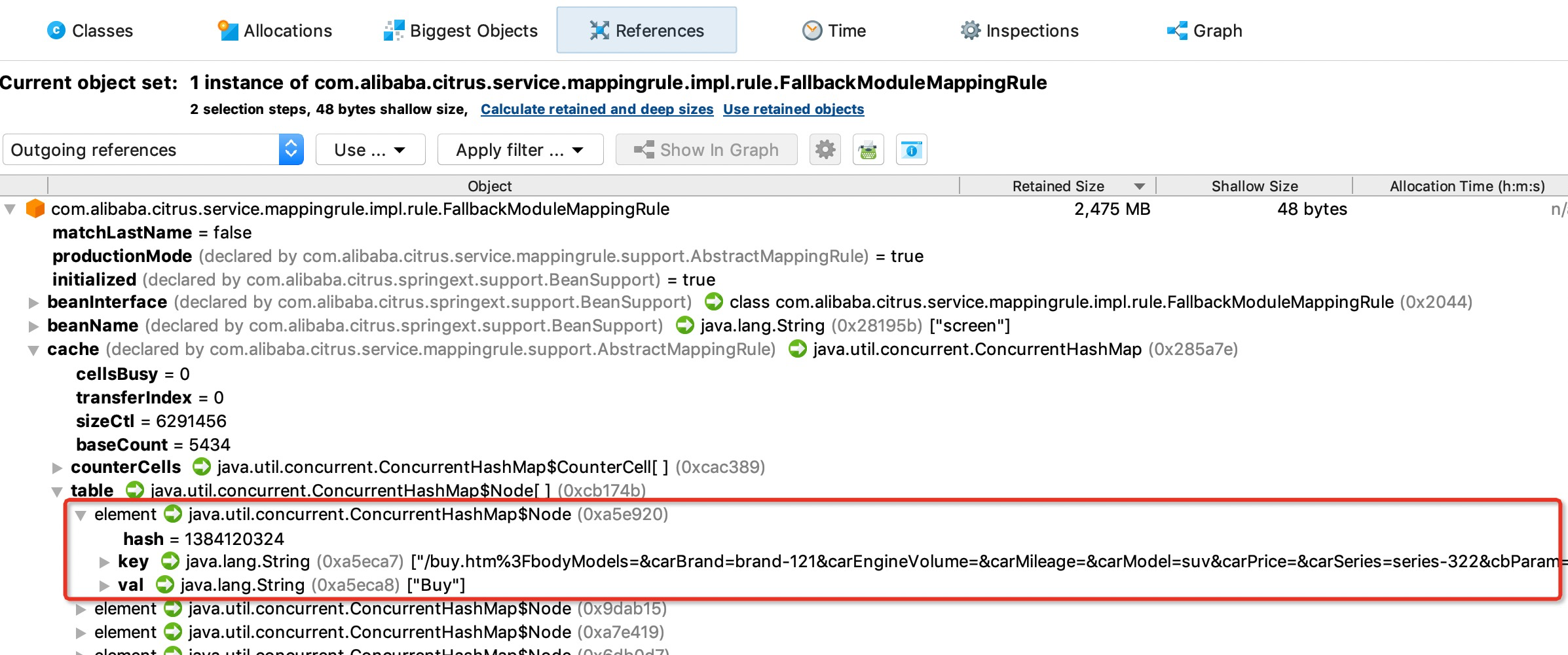The image size is (1568, 655).
Task: Go to the Biggest Objects tab
Action: pos(460,31)
